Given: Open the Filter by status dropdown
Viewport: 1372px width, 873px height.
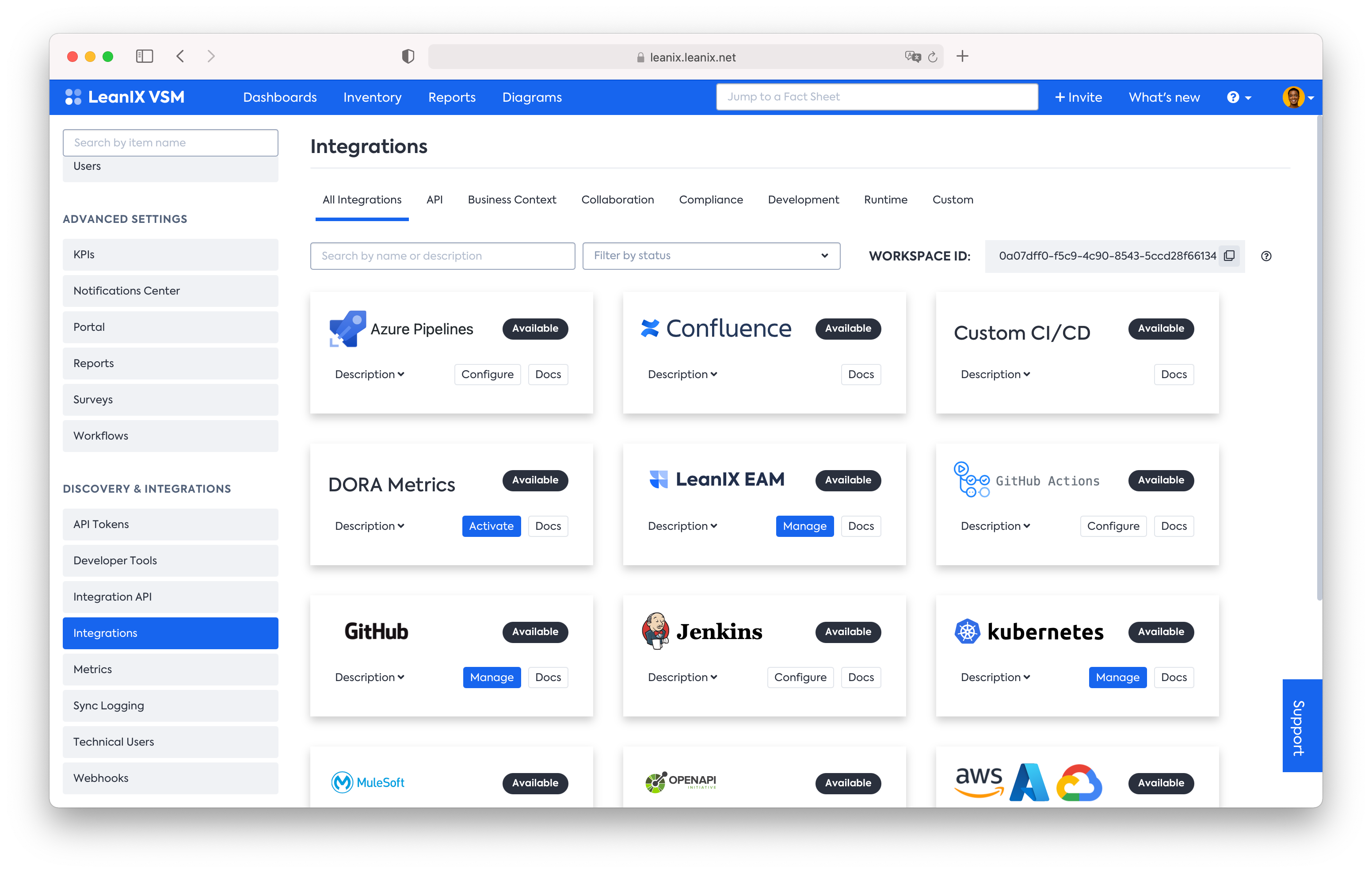Looking at the screenshot, I should click(711, 256).
